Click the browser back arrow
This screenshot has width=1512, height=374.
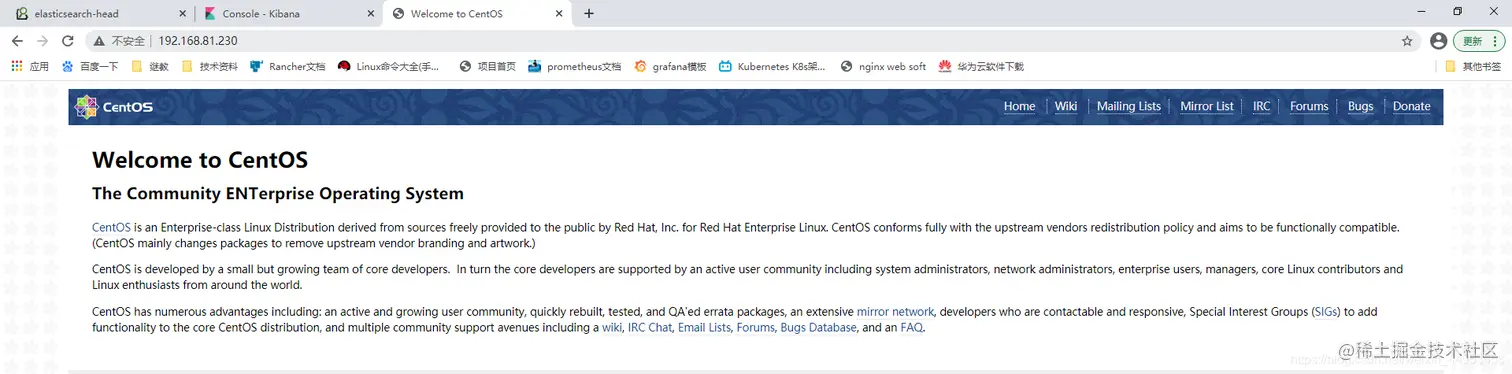tap(17, 41)
